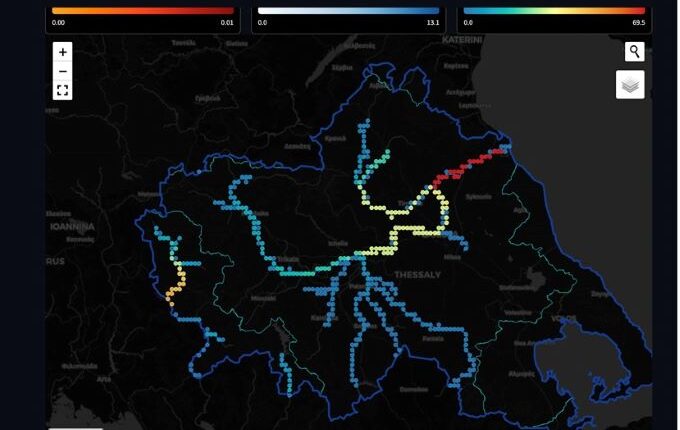Select an orange point on the western river
Viewport: 680px width, 430px height.
(x=172, y=293)
